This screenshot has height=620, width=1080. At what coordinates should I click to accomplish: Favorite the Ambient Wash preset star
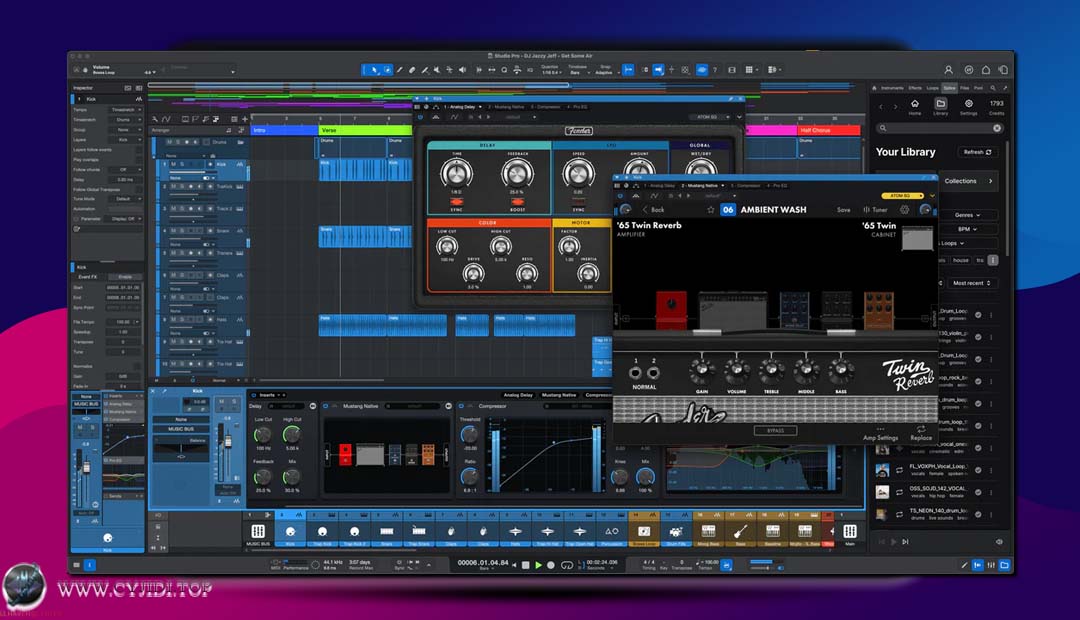[x=710, y=210]
